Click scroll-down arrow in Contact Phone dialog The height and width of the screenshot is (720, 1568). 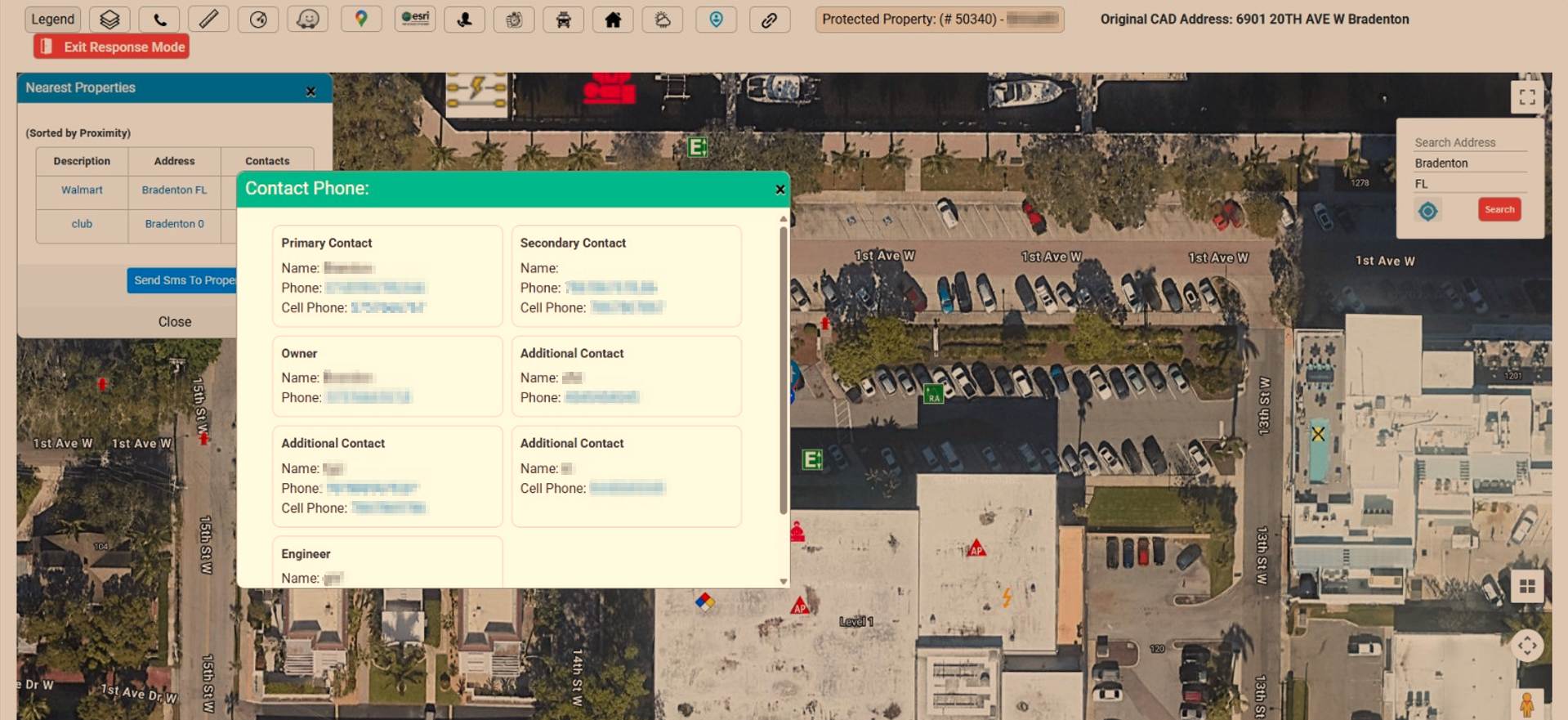[783, 581]
